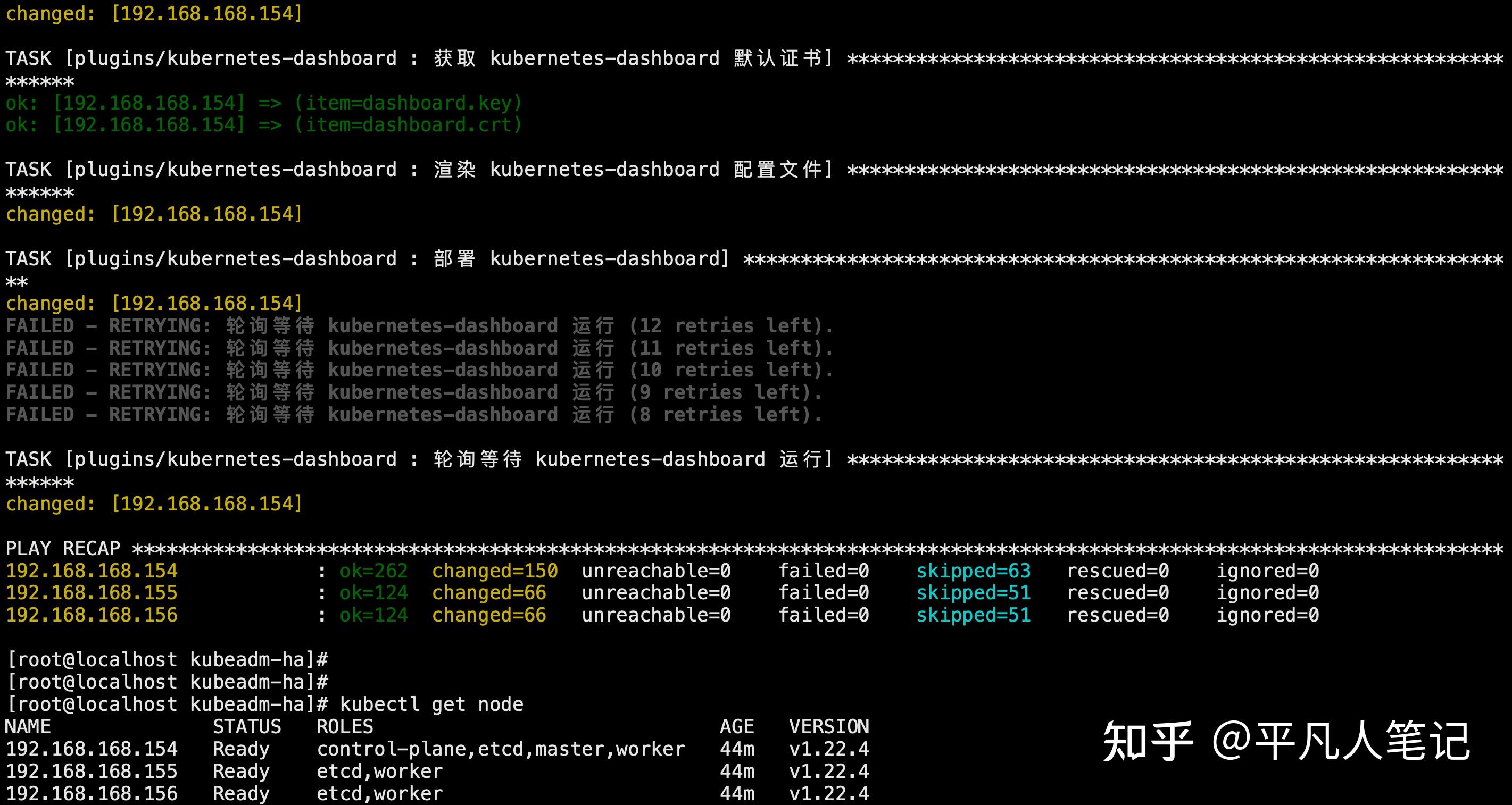
Task: Click the '(item=dashboard.key)' text
Action: coord(408,103)
